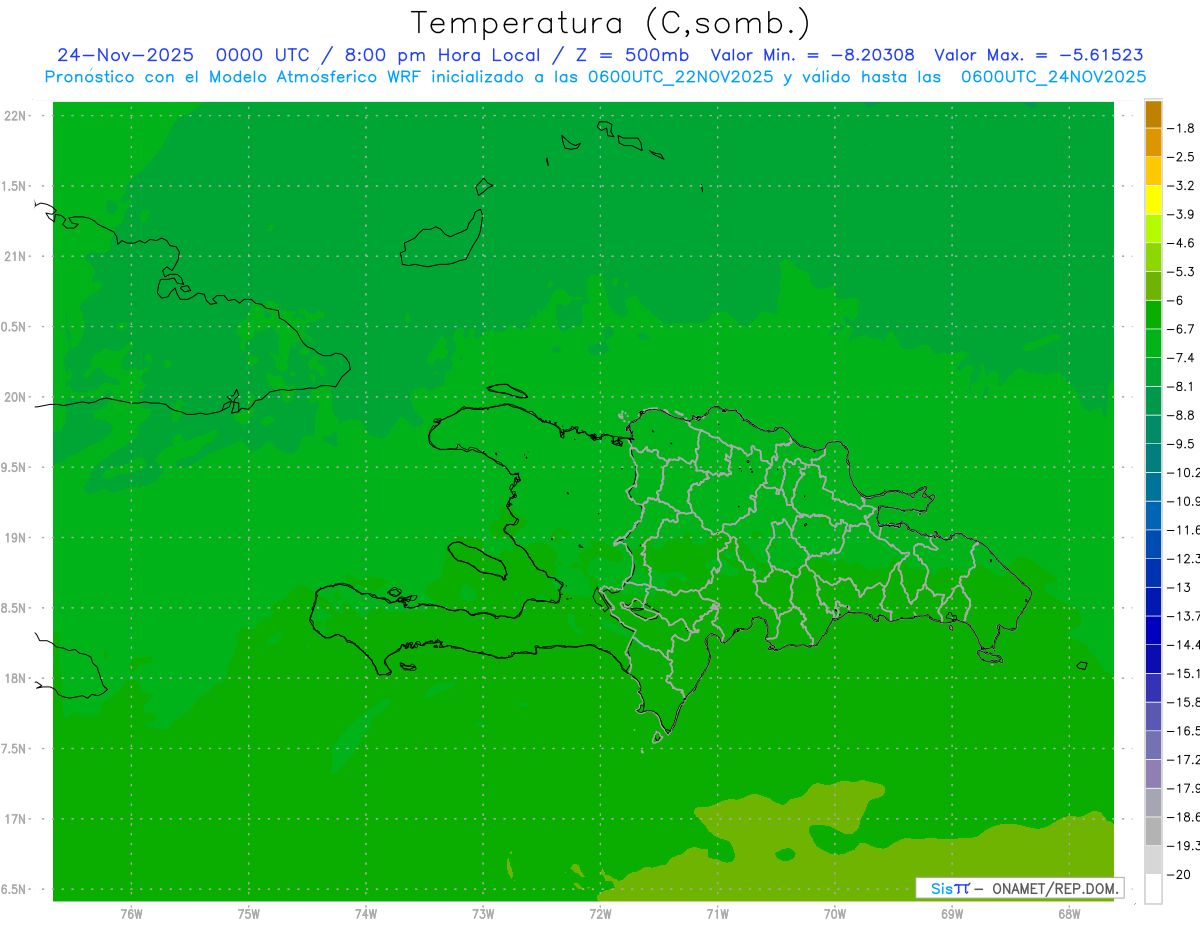Image resolution: width=1200 pixels, height=927 pixels.
Task: Click the "74W" longitude label
Action: 366,913
